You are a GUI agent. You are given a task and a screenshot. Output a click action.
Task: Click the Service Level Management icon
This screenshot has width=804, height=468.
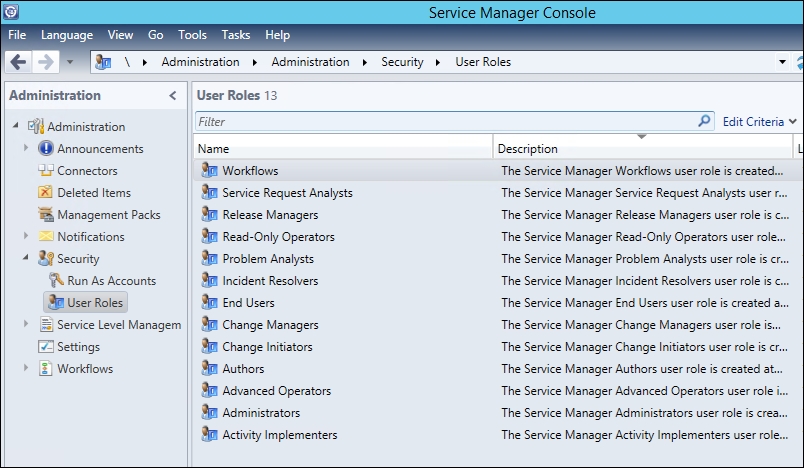pos(46,324)
